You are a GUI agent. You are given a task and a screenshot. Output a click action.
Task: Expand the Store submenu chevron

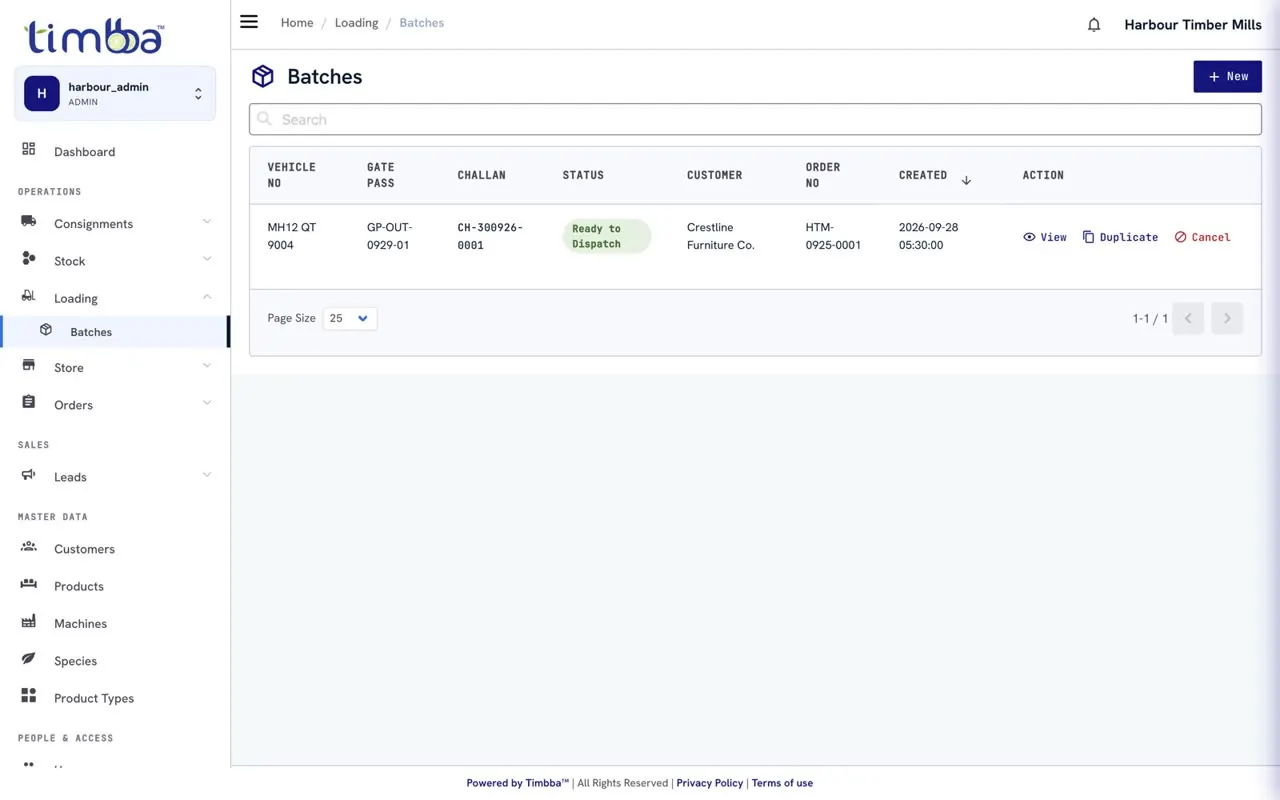[x=207, y=366]
